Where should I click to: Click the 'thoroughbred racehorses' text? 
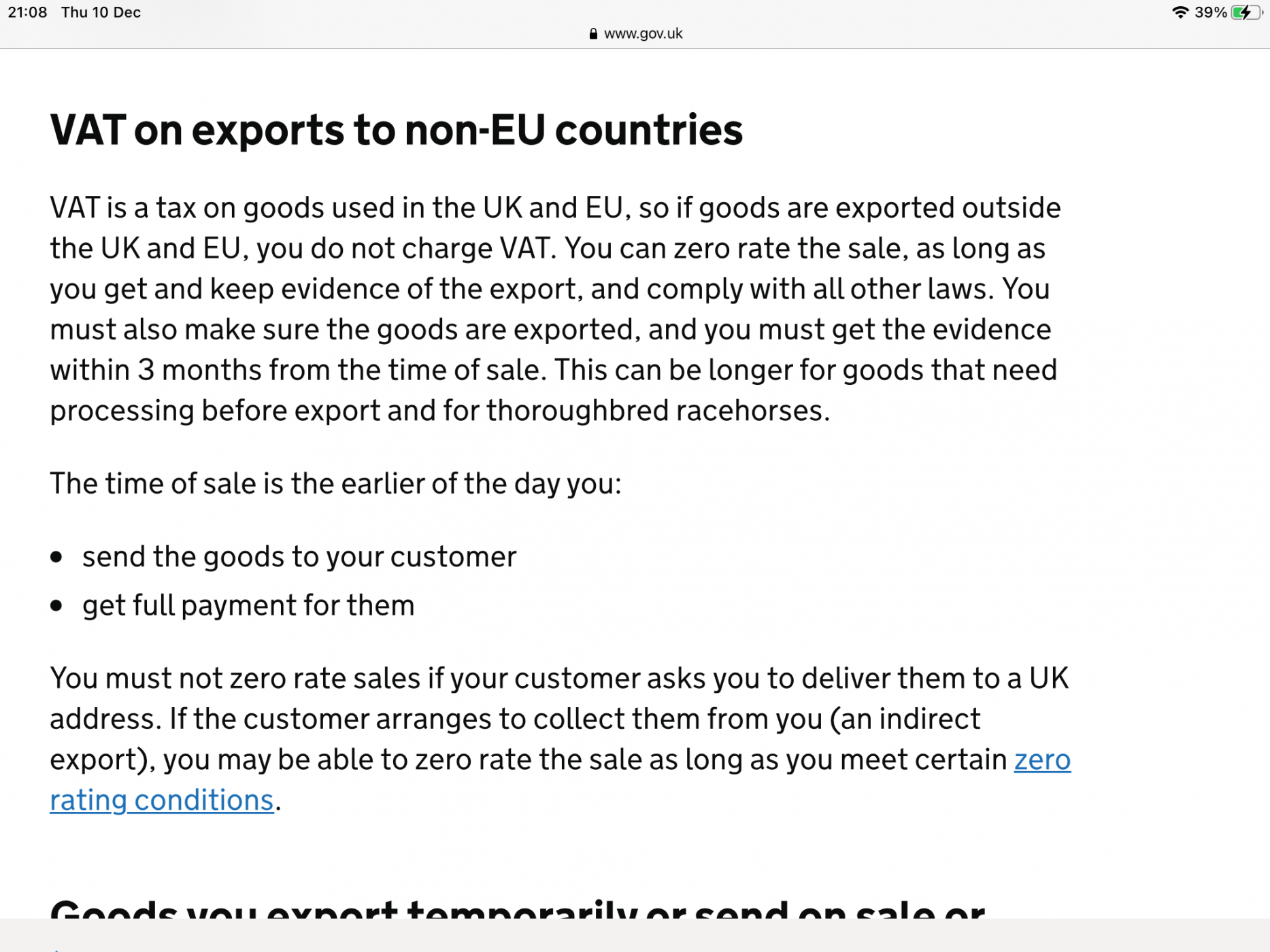tap(657, 411)
